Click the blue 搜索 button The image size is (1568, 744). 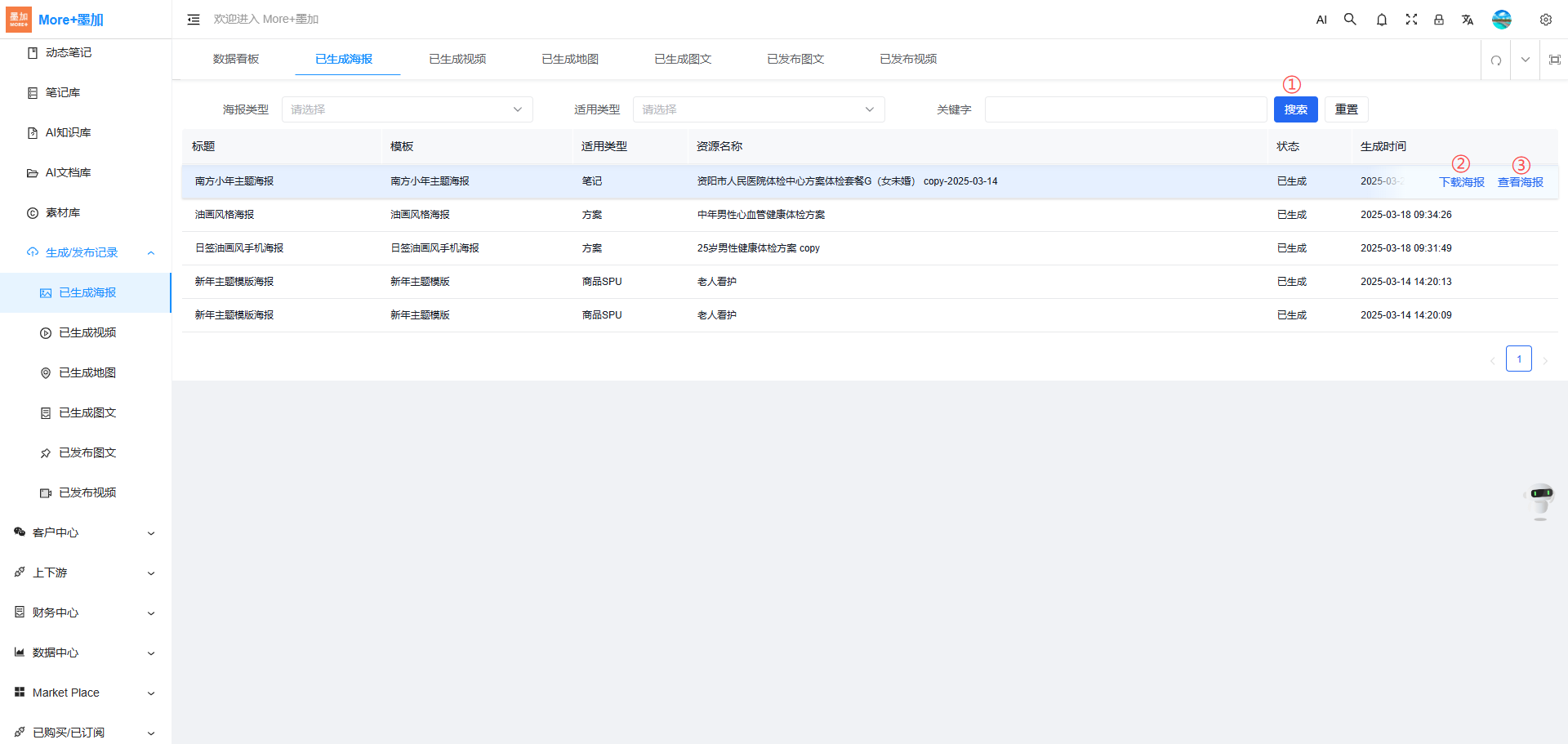(x=1295, y=109)
